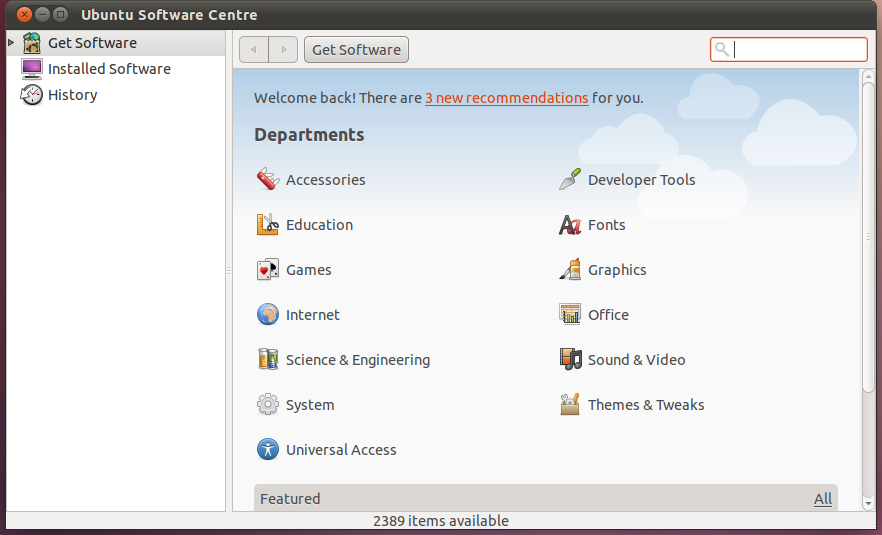The image size is (882, 535).
Task: Close the Ubuntu Software Centre window
Action: [x=24, y=14]
